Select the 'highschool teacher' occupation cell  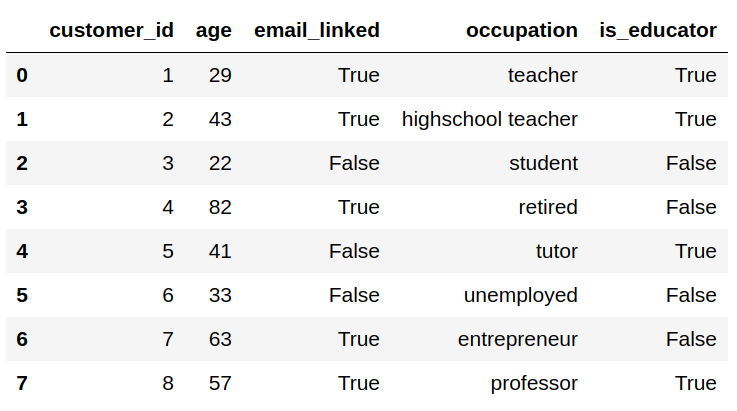pos(489,119)
